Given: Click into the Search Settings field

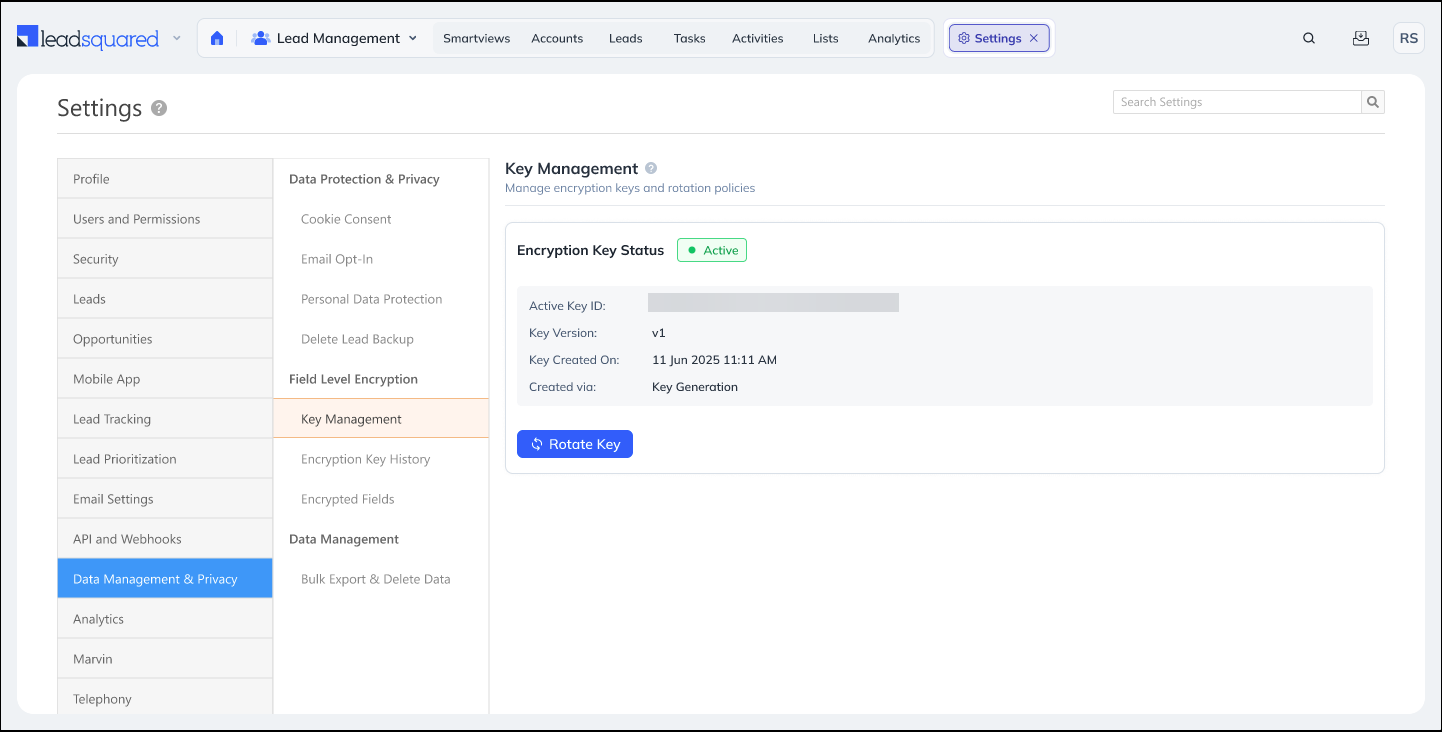Looking at the screenshot, I should (x=1236, y=102).
